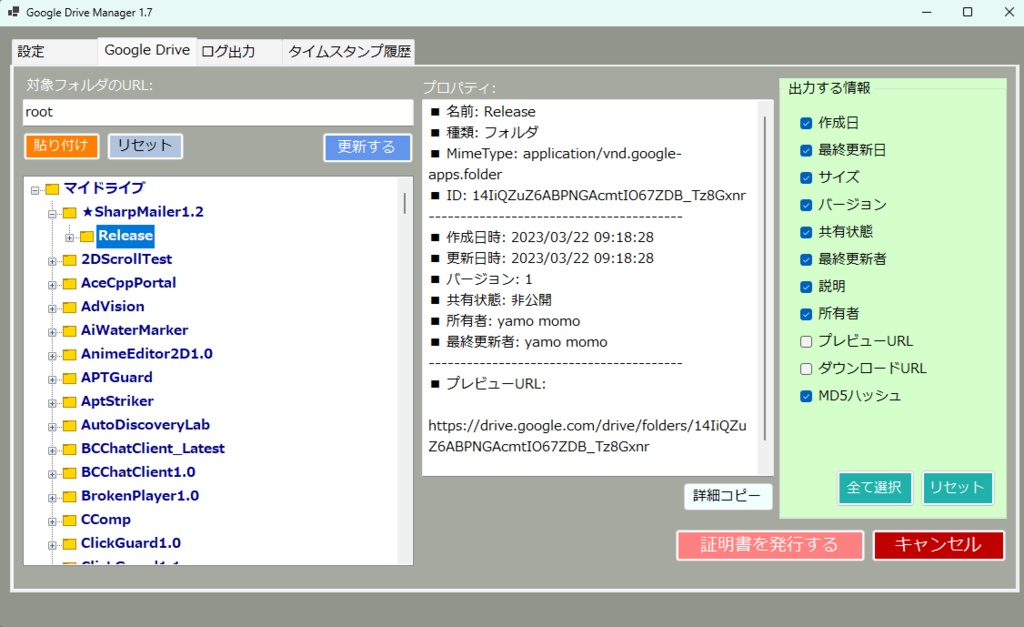
Task: Click the ID: 14IiQZuZ6ABPNGAcmtIO67ZDB_Tz8Gxnr text
Action: coord(596,195)
